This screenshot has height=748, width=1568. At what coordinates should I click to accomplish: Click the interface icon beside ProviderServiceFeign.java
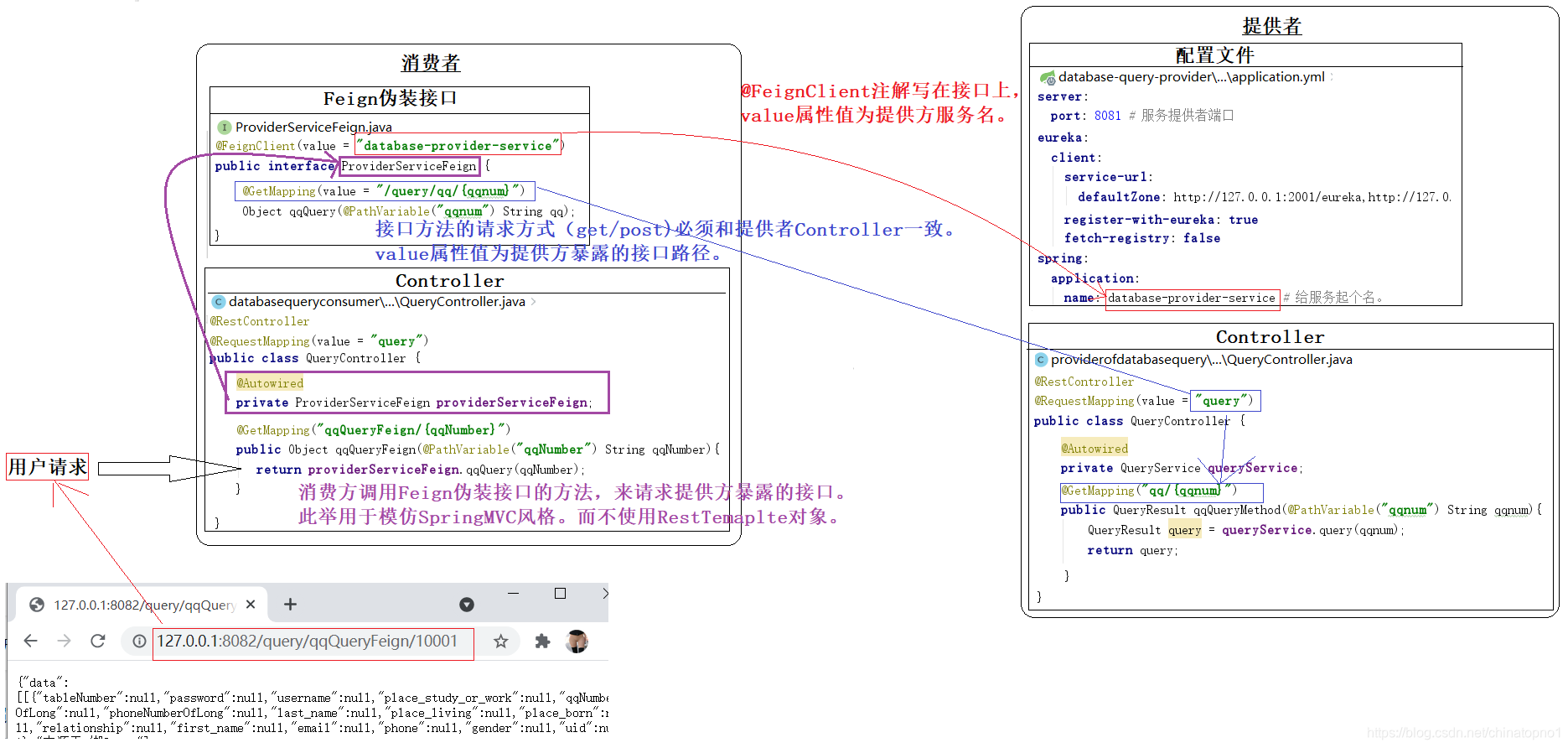[x=224, y=127]
